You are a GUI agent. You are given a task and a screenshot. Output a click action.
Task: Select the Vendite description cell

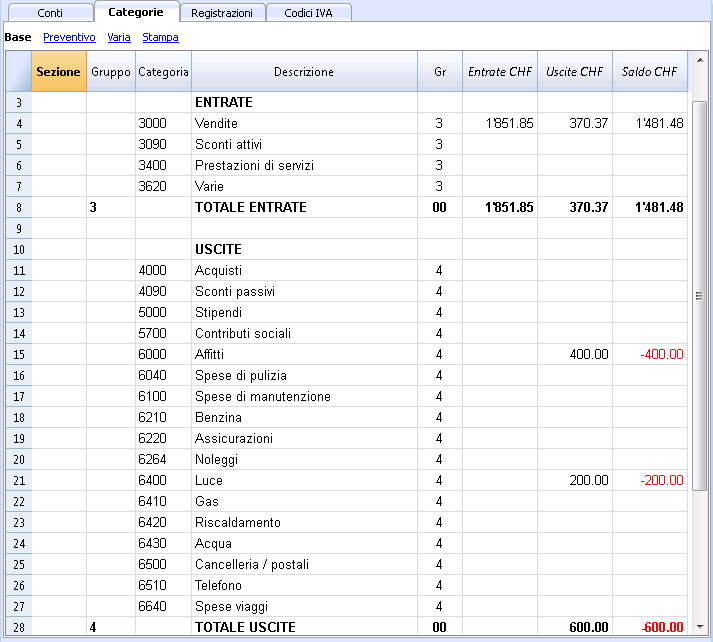pos(304,123)
